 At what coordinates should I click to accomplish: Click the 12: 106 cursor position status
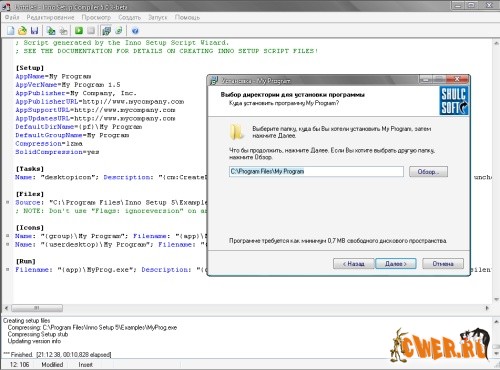(x=19, y=365)
